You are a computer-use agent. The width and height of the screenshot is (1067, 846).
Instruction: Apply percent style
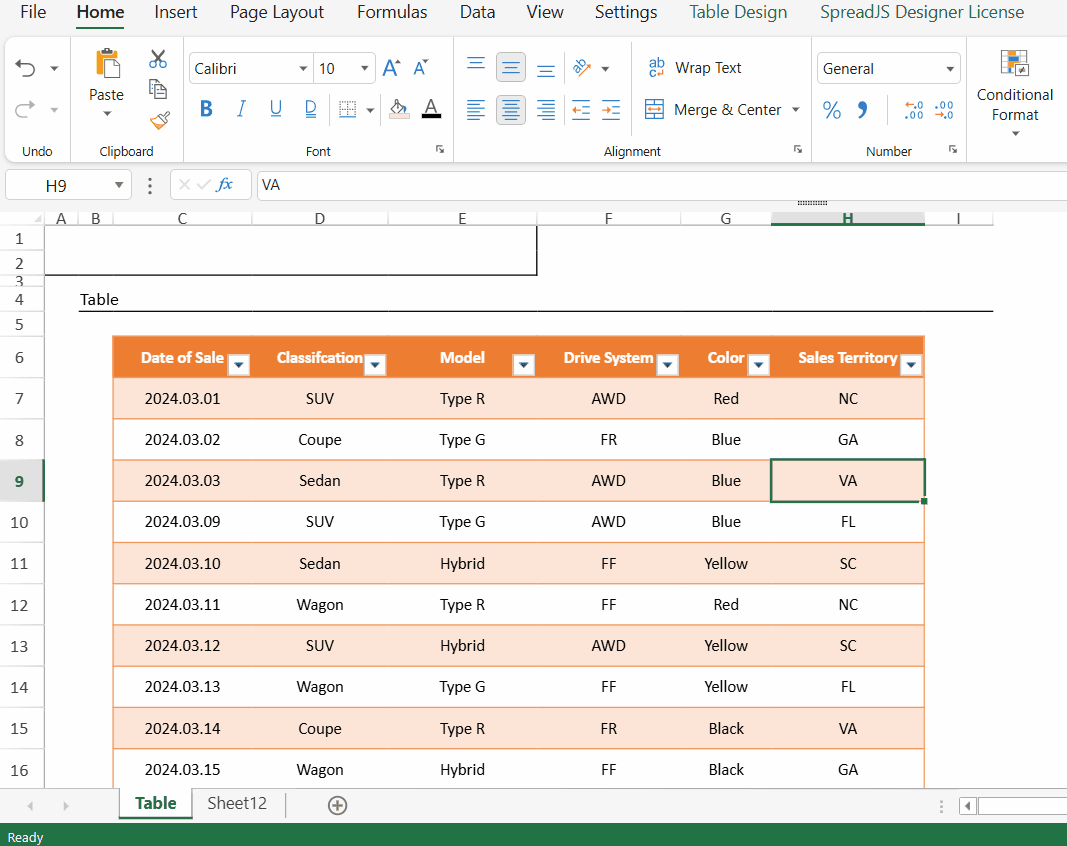pyautogui.click(x=832, y=110)
